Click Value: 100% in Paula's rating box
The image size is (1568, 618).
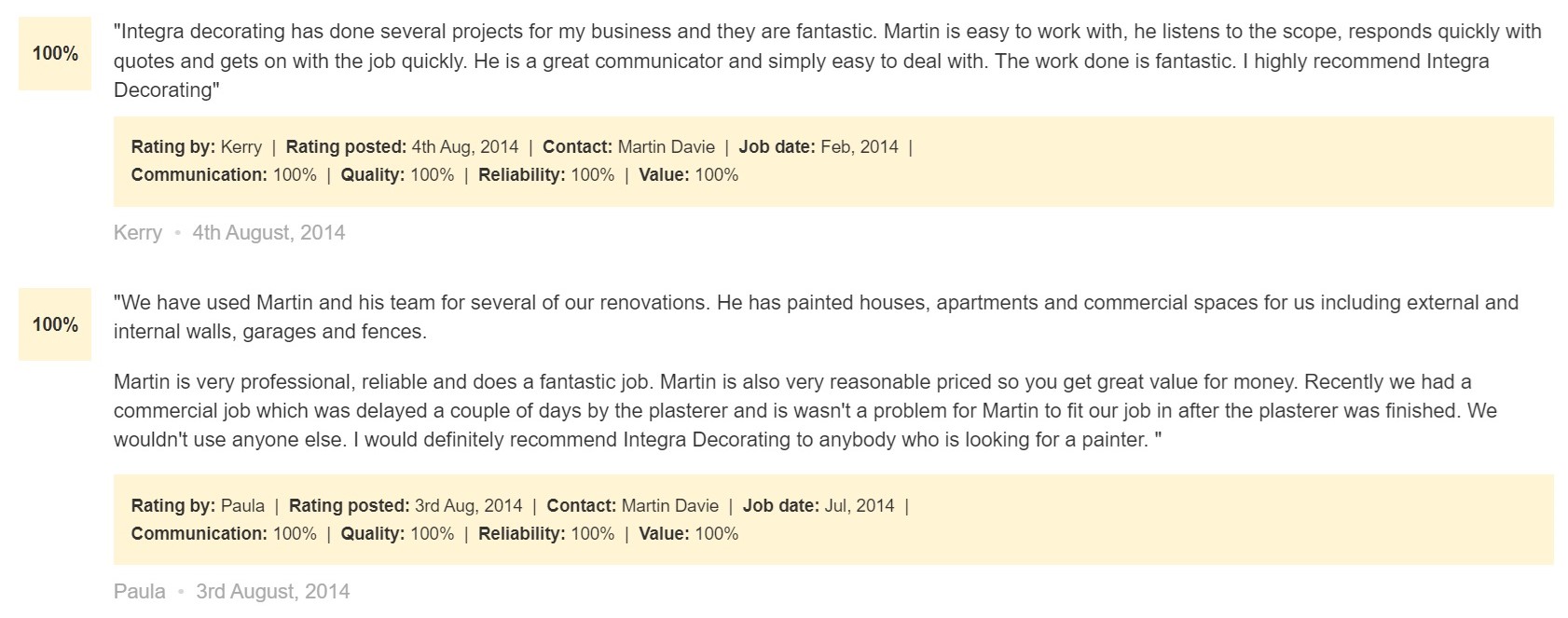[689, 533]
